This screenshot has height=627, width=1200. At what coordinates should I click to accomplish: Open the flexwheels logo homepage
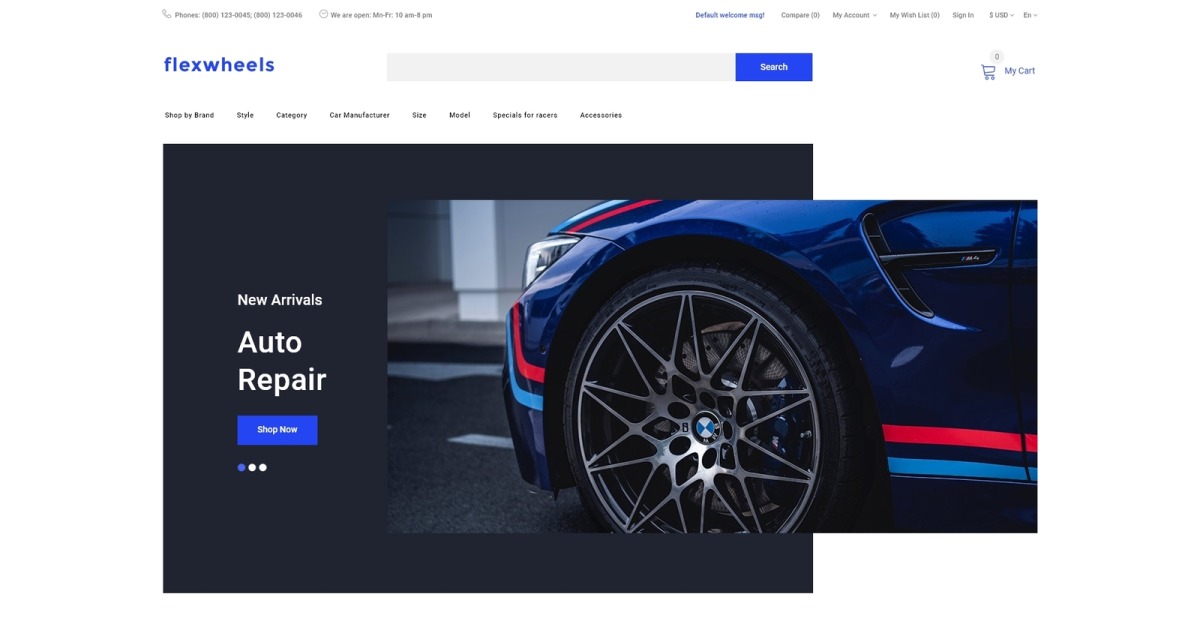coord(219,65)
